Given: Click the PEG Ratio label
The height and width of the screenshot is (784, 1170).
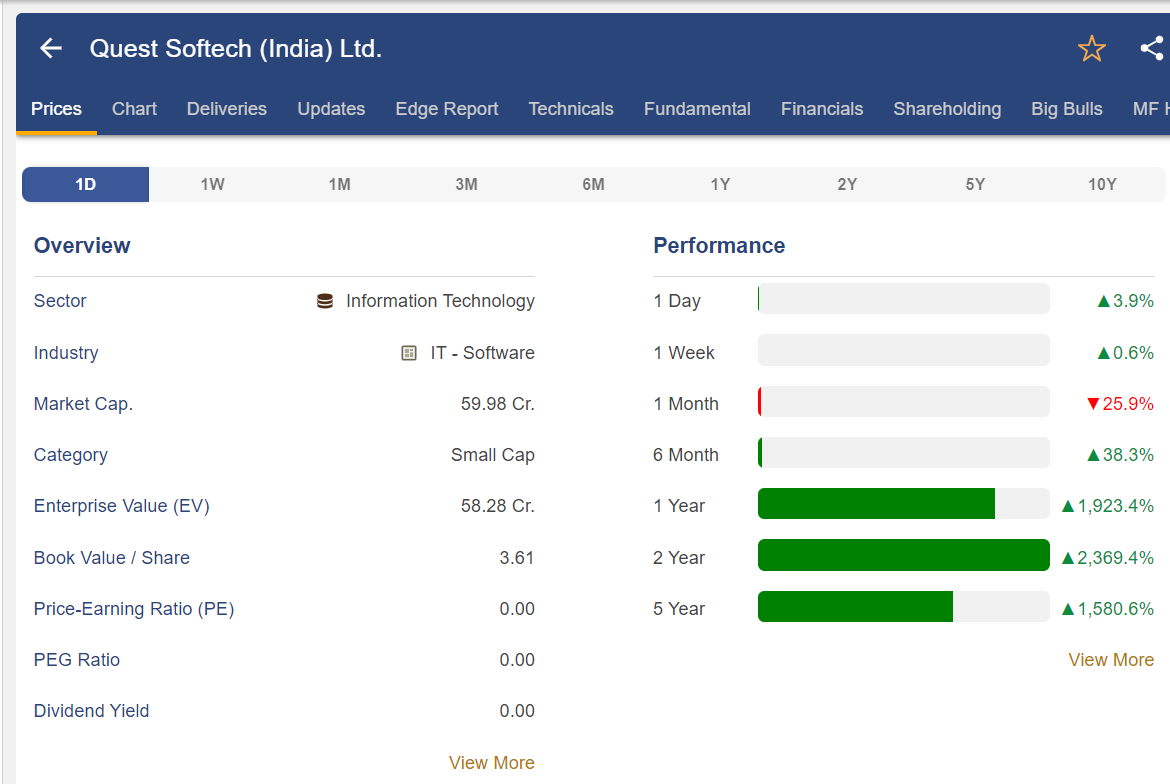Looking at the screenshot, I should point(77,659).
